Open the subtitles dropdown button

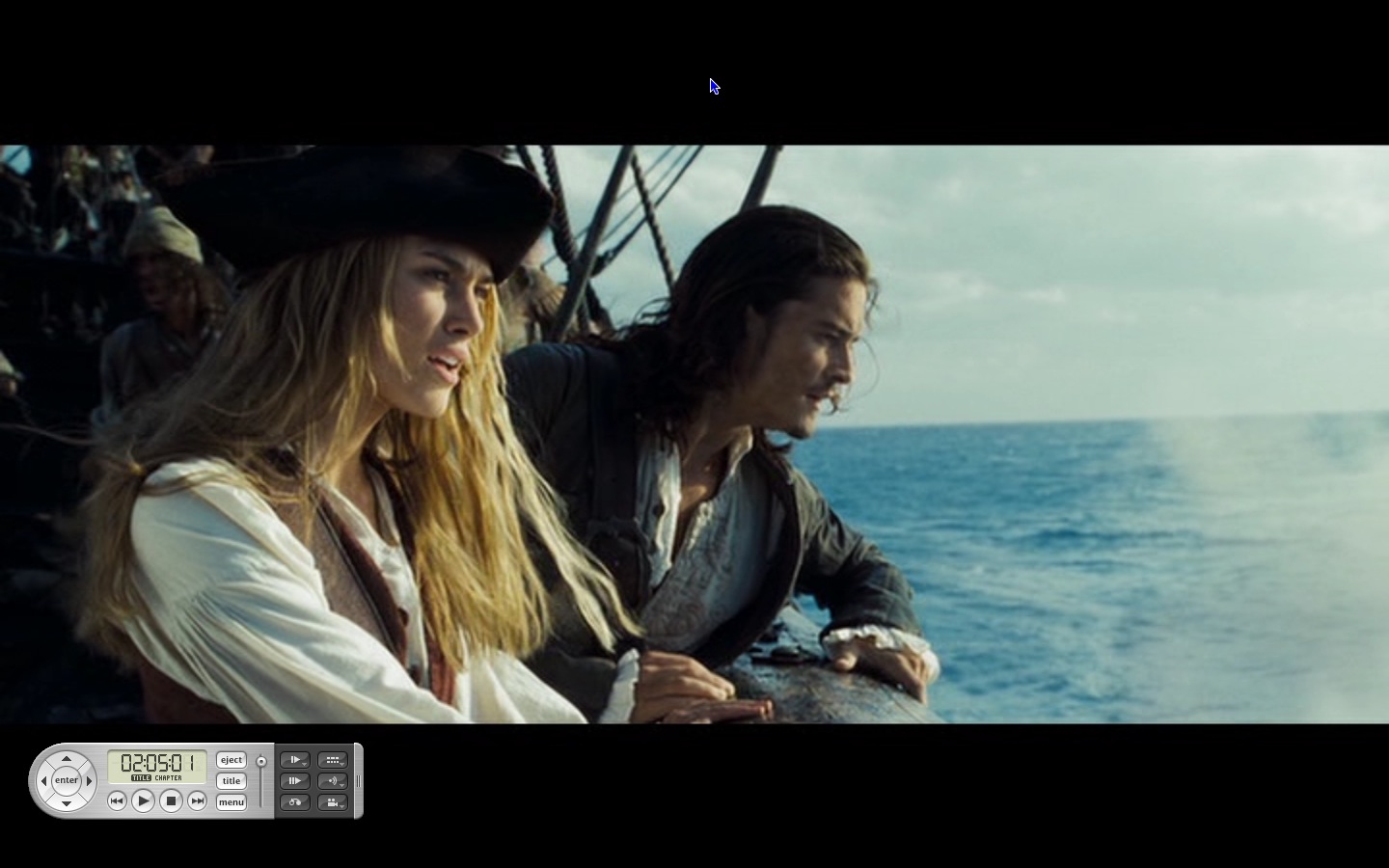click(x=333, y=760)
